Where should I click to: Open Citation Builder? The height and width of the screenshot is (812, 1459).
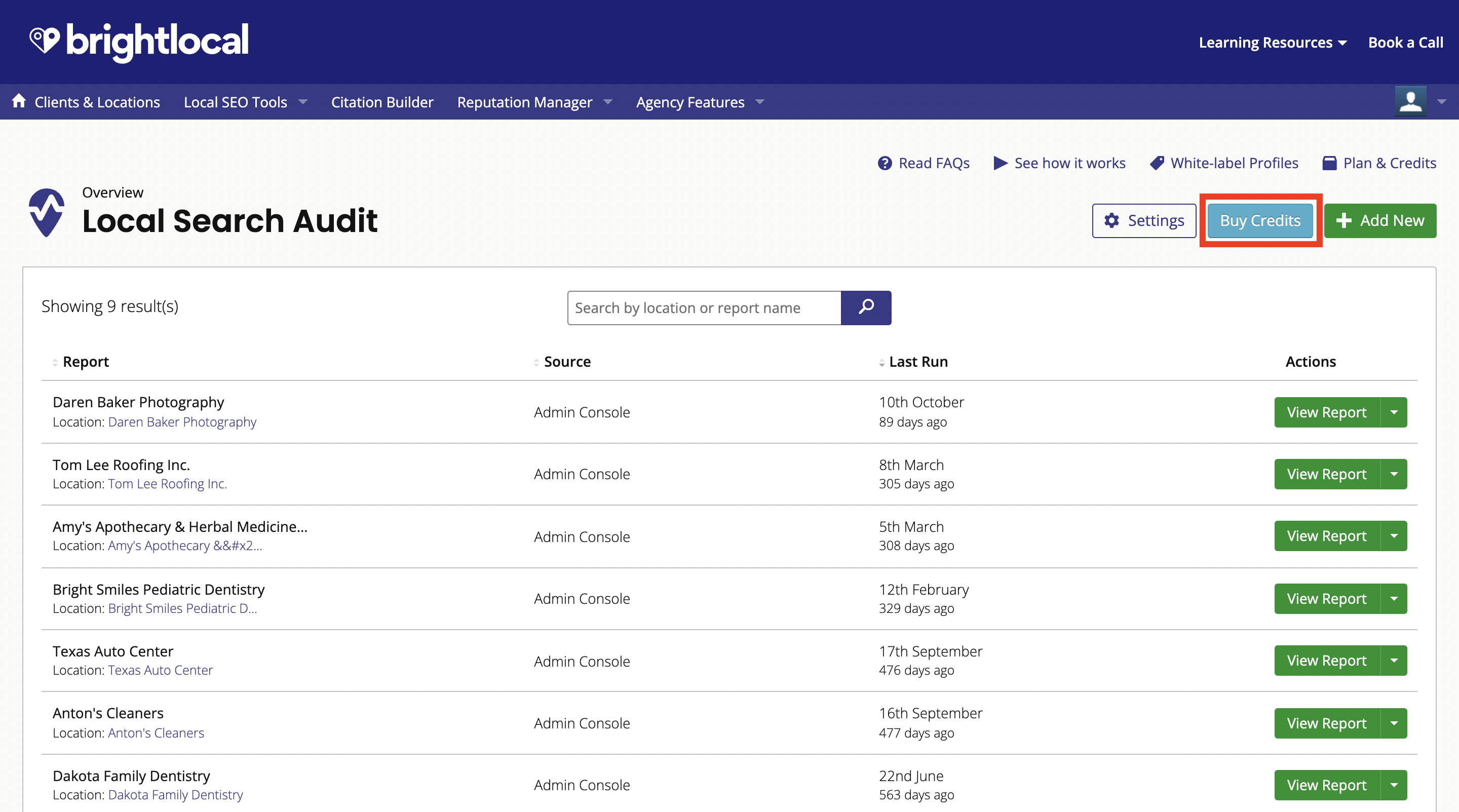pos(382,102)
